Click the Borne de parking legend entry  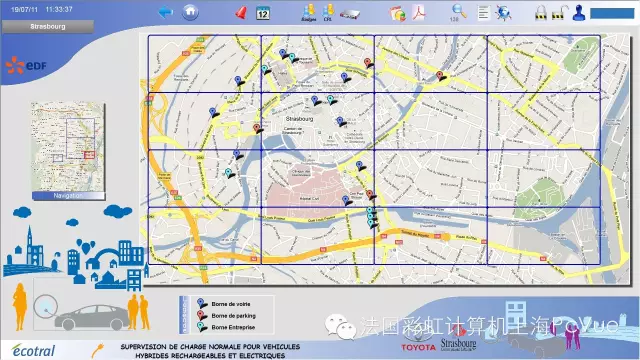pos(226,316)
